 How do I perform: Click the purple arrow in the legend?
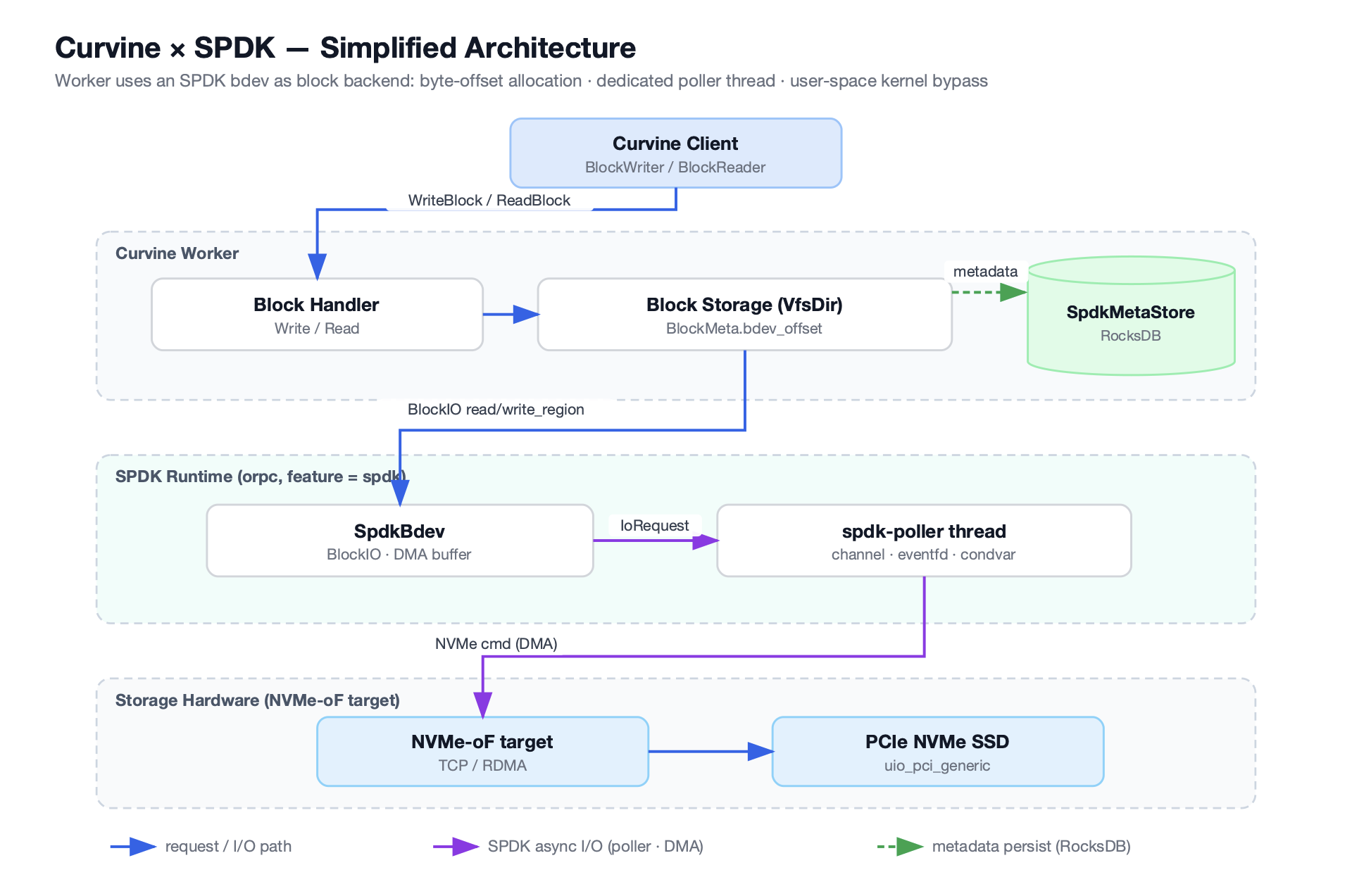click(x=456, y=847)
